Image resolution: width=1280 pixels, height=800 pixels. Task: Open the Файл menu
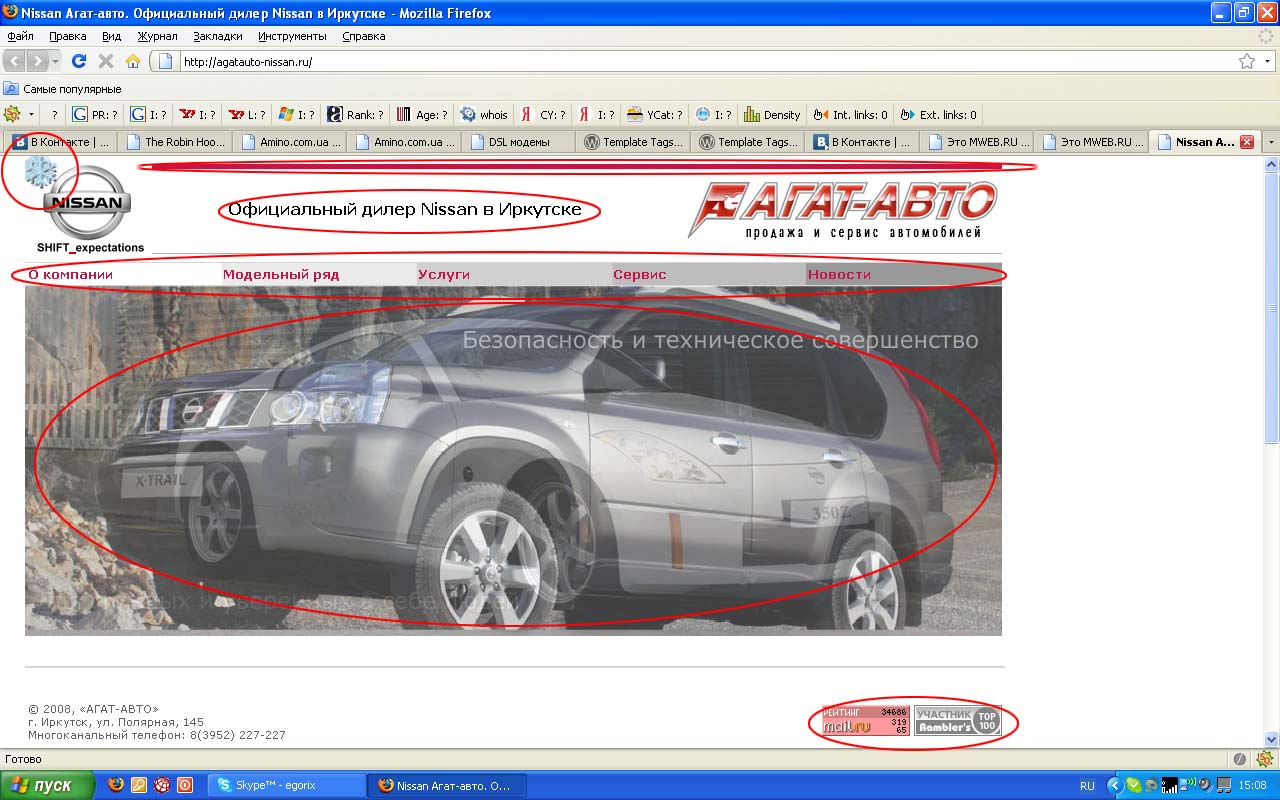click(21, 36)
